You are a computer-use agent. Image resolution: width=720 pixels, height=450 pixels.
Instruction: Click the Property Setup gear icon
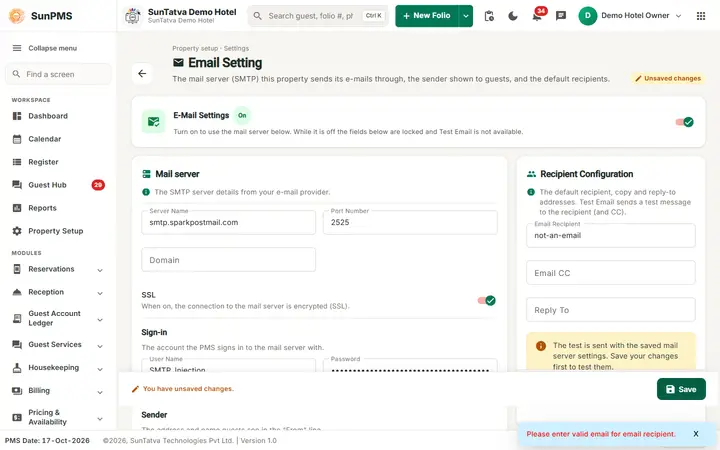[17, 231]
